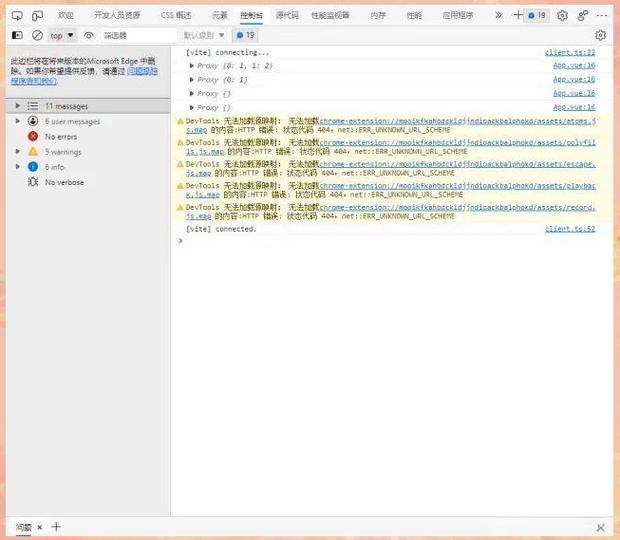Click the 19 issues counter in console toolbar
620x540 pixels.
(246, 35)
